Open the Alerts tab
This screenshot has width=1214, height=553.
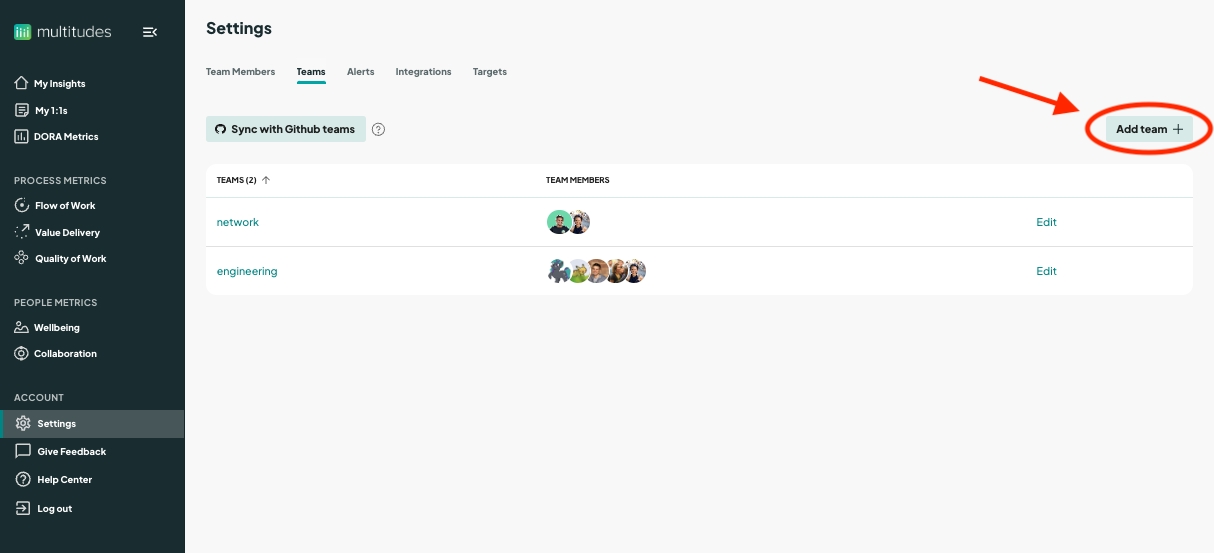point(360,72)
